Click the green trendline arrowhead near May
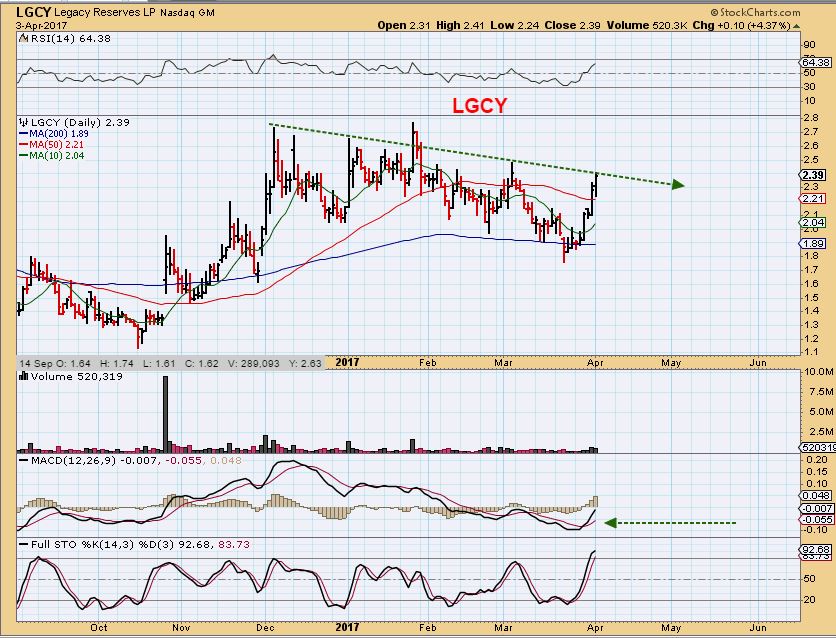Screen dimensions: 836x638 [x=678, y=185]
